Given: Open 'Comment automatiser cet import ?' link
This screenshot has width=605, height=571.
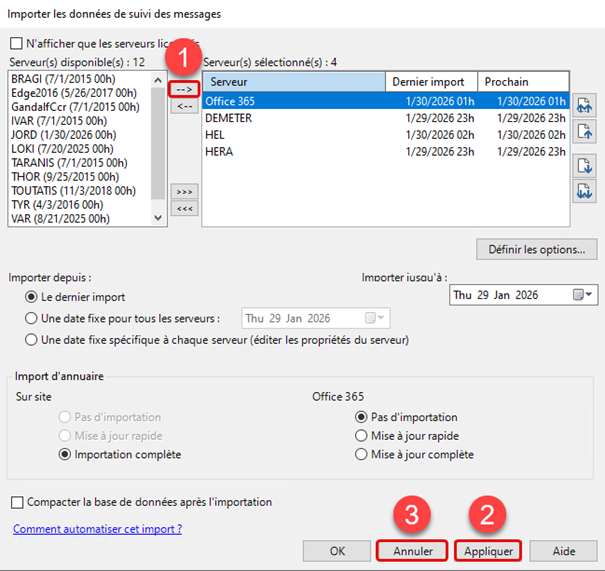Looking at the screenshot, I should point(97,528).
